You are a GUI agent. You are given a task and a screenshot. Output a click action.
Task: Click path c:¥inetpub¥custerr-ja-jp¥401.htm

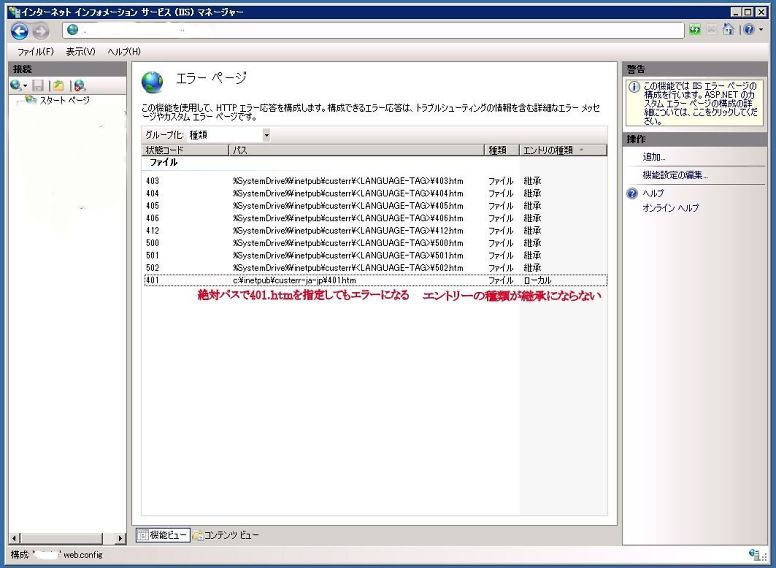(294, 281)
